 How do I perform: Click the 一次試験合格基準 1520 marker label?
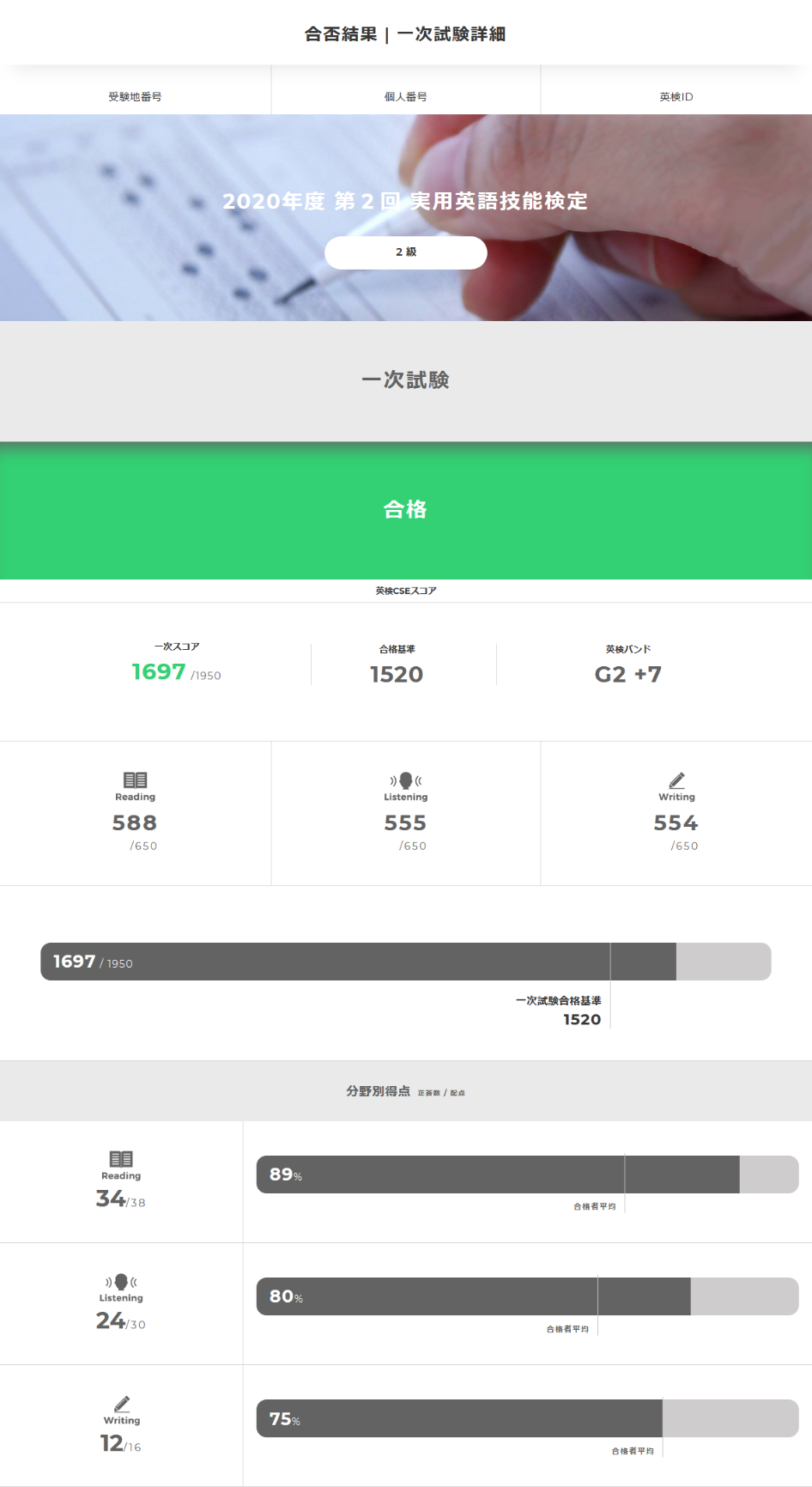point(559,1010)
